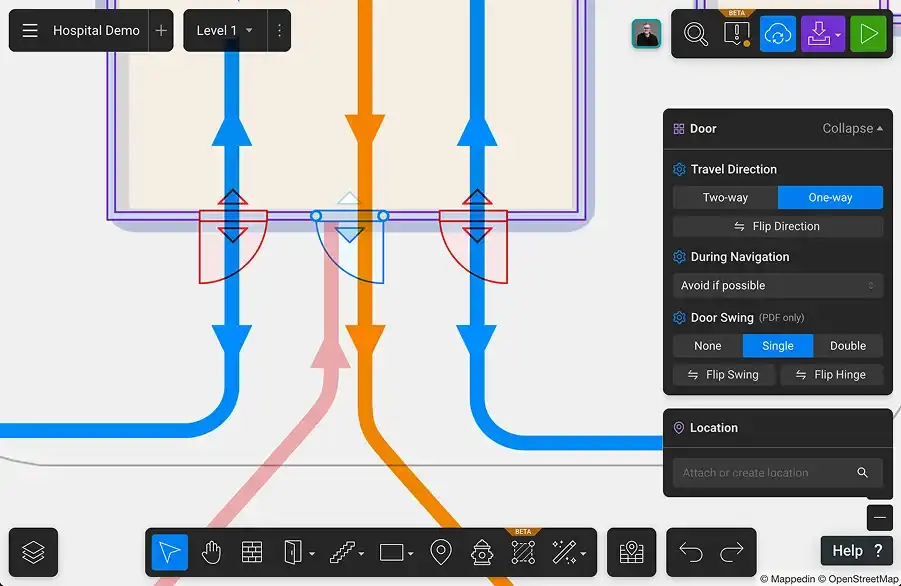
Task: Set Door Swing to None
Action: (707, 346)
